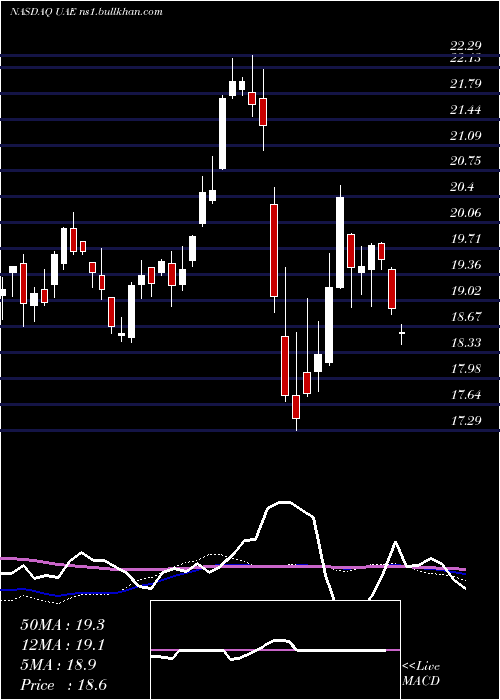The height and width of the screenshot is (700, 500).
Task: Click the 19.02 price axis label
Action: coord(466,291)
